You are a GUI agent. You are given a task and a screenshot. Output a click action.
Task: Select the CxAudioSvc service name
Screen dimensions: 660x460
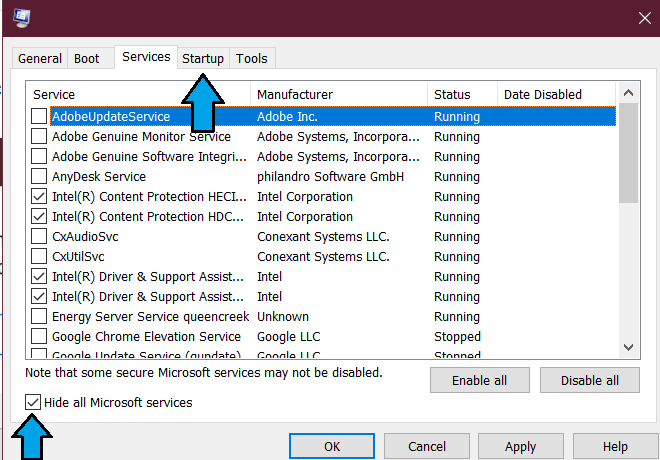click(85, 237)
